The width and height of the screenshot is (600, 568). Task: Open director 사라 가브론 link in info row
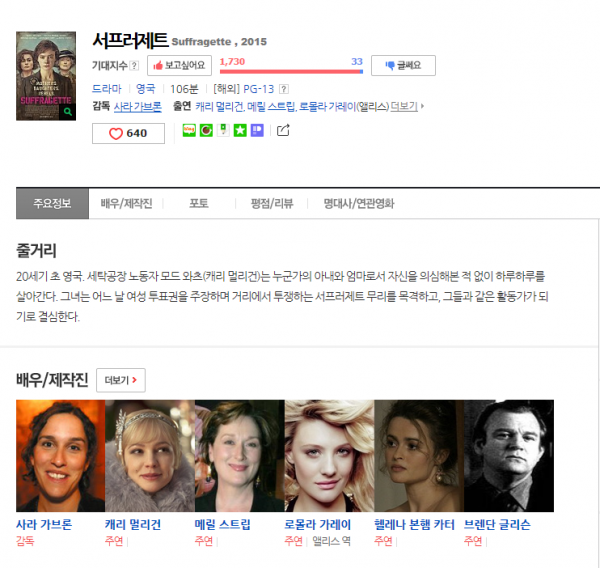137,105
